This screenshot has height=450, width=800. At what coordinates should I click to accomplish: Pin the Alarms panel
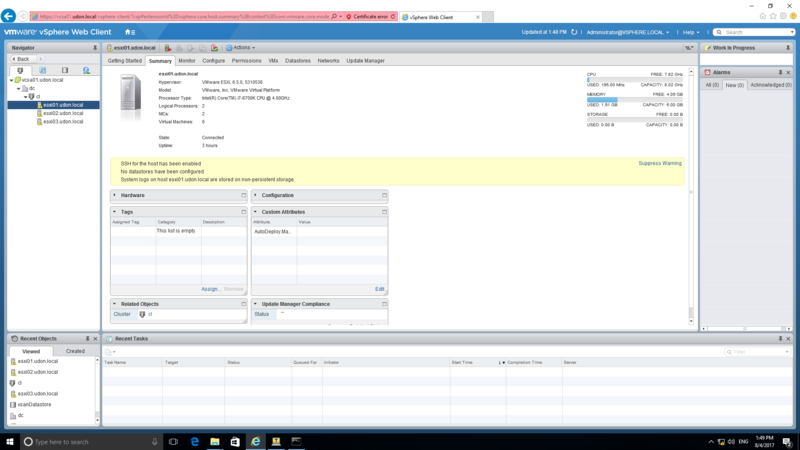[x=780, y=72]
